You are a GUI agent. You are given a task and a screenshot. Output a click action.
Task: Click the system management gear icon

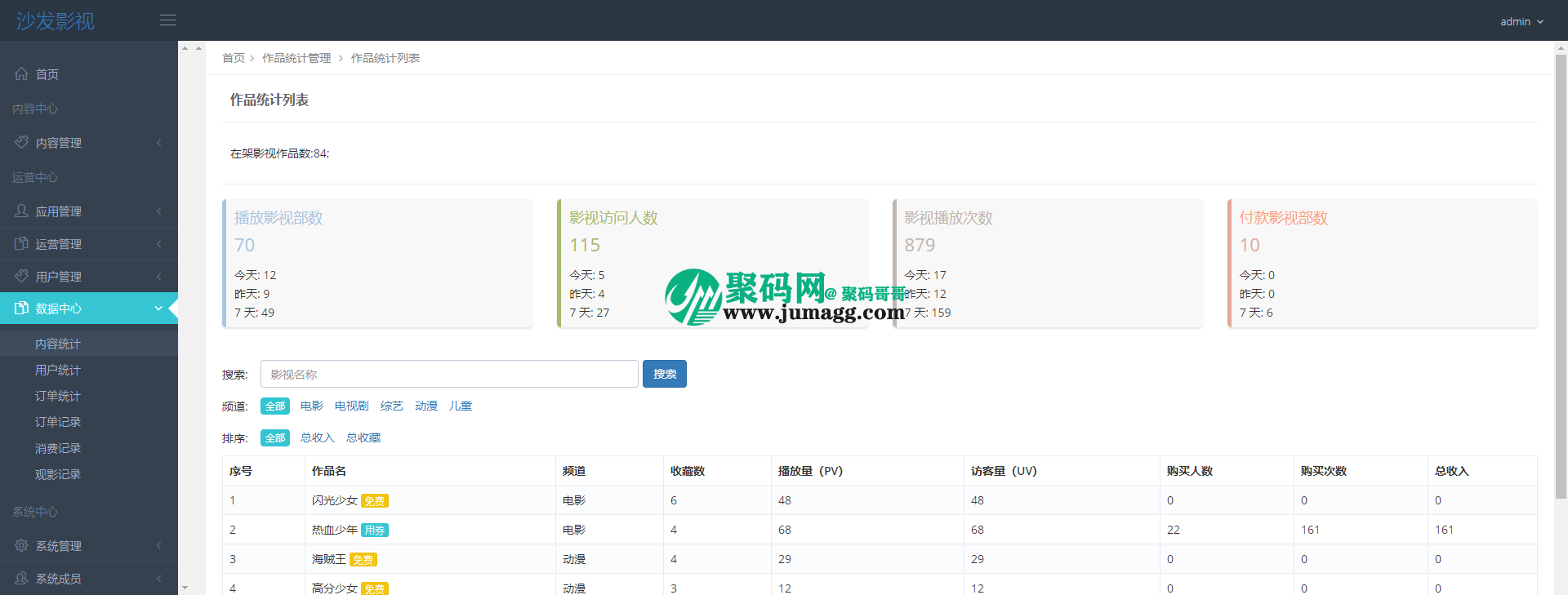pyautogui.click(x=21, y=546)
